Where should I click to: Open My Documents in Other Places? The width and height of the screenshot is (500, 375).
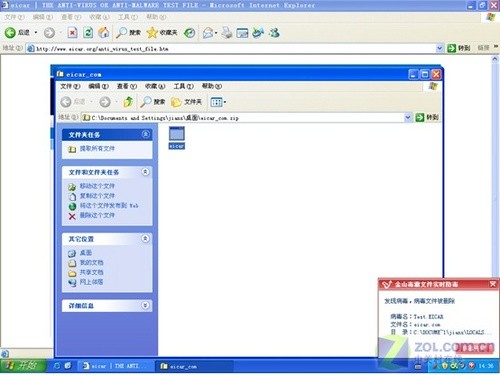pos(91,263)
